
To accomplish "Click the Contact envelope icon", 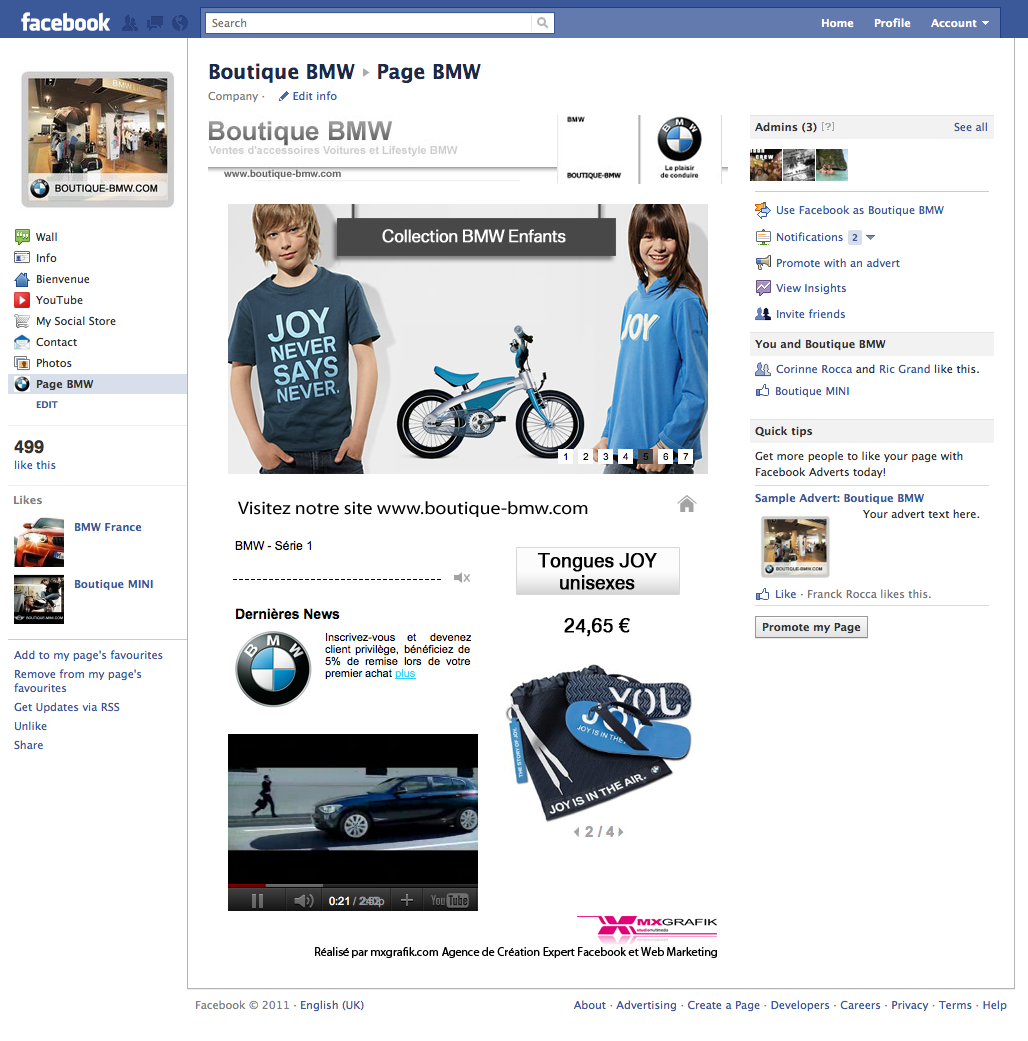I will 22,342.
